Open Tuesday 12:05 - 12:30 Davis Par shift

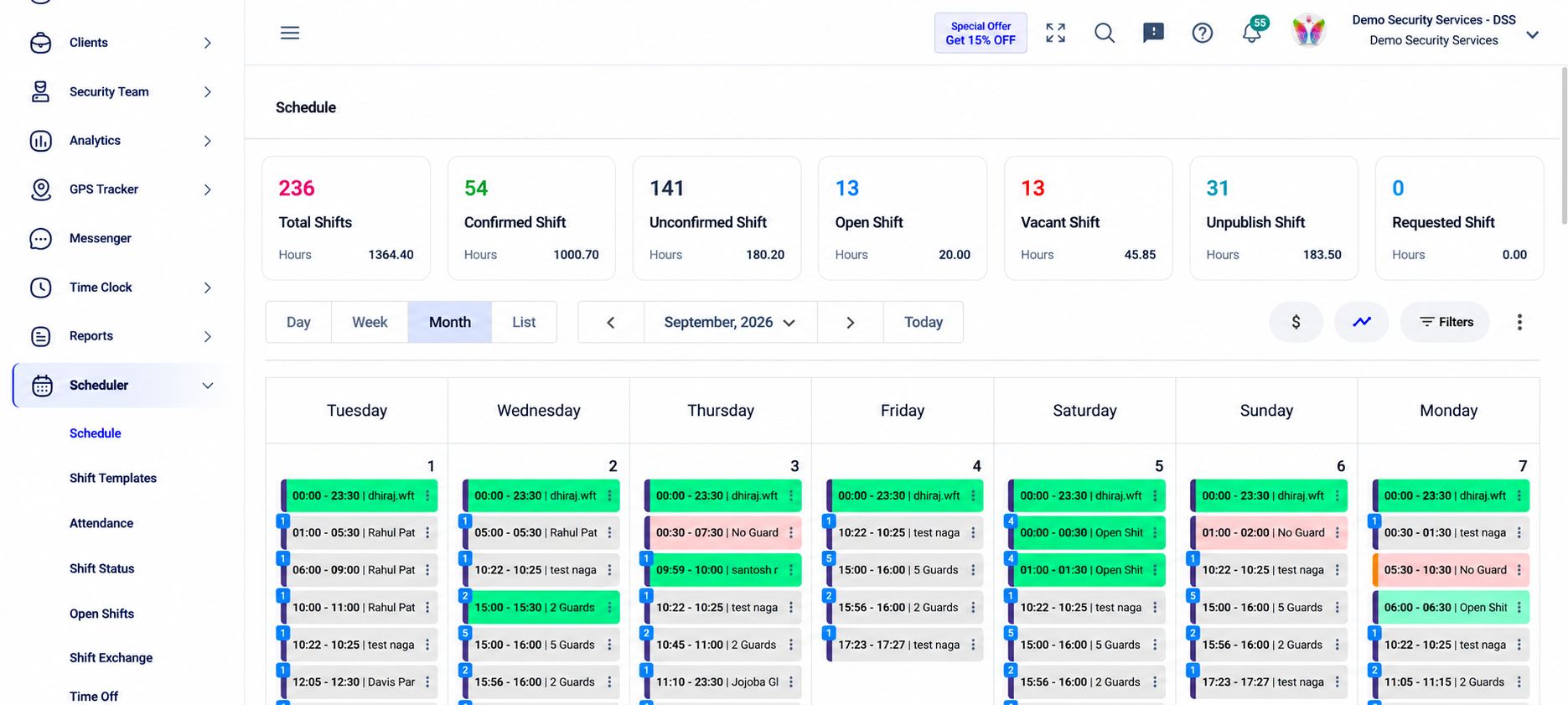(x=359, y=682)
